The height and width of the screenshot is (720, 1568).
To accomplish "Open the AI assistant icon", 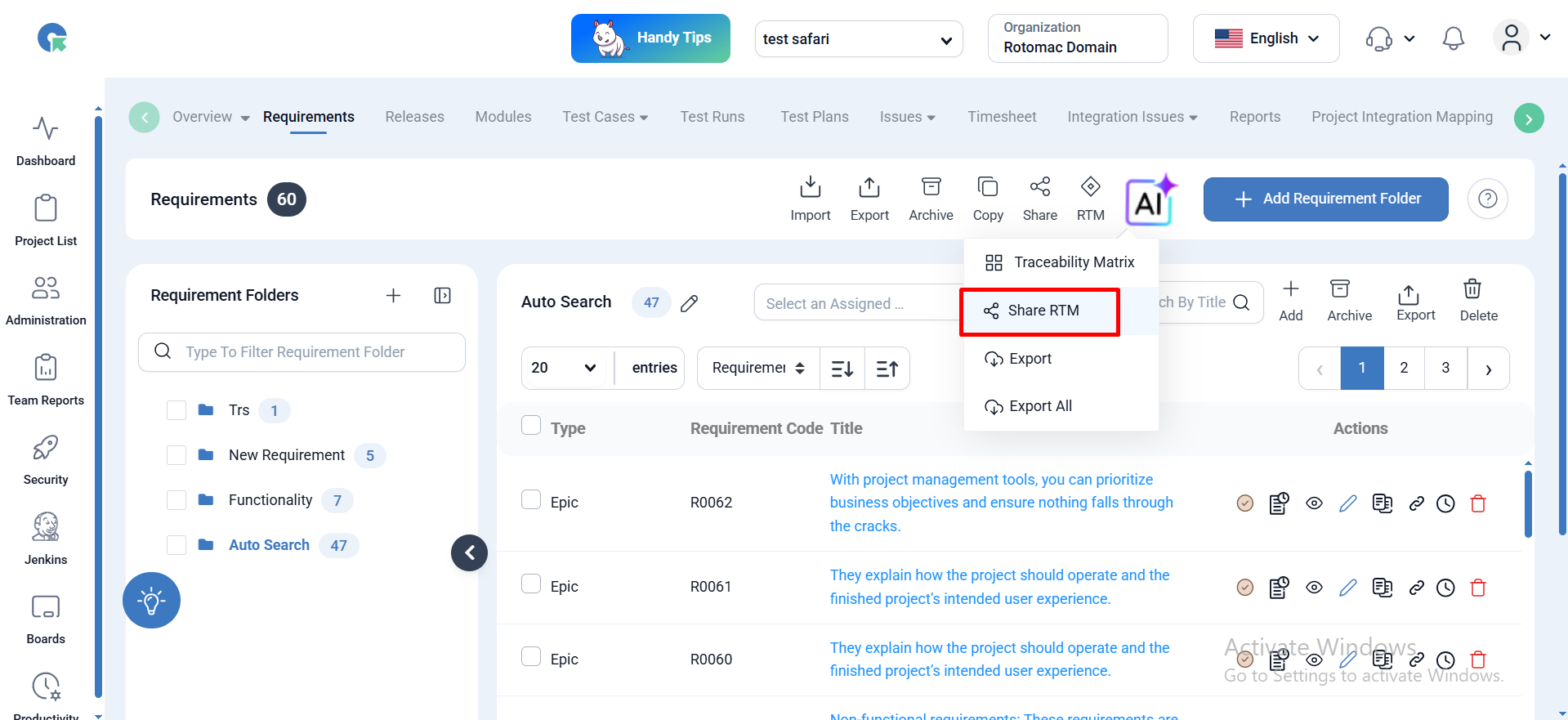I will pyautogui.click(x=1150, y=200).
